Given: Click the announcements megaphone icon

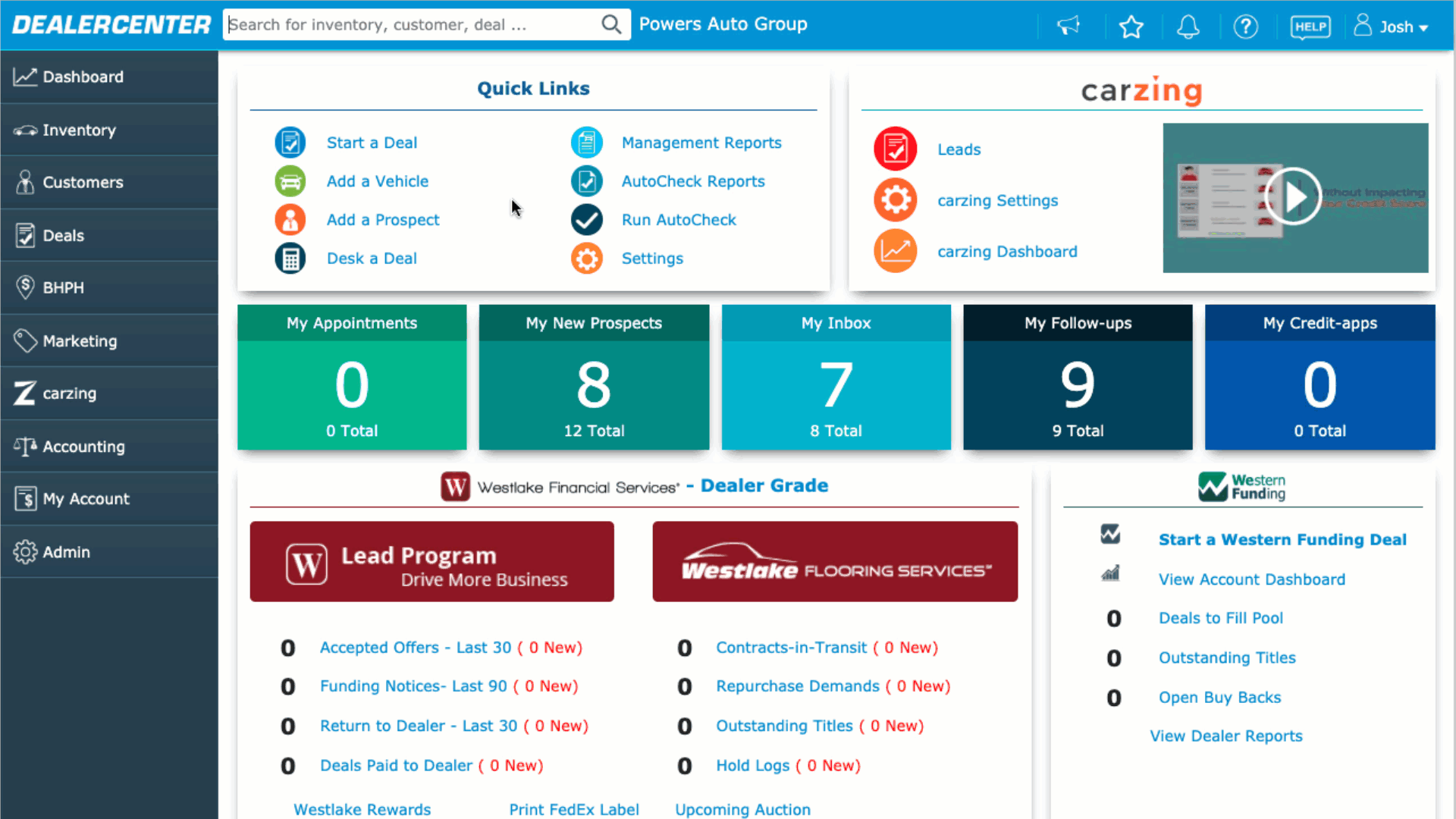Looking at the screenshot, I should click(x=1068, y=27).
